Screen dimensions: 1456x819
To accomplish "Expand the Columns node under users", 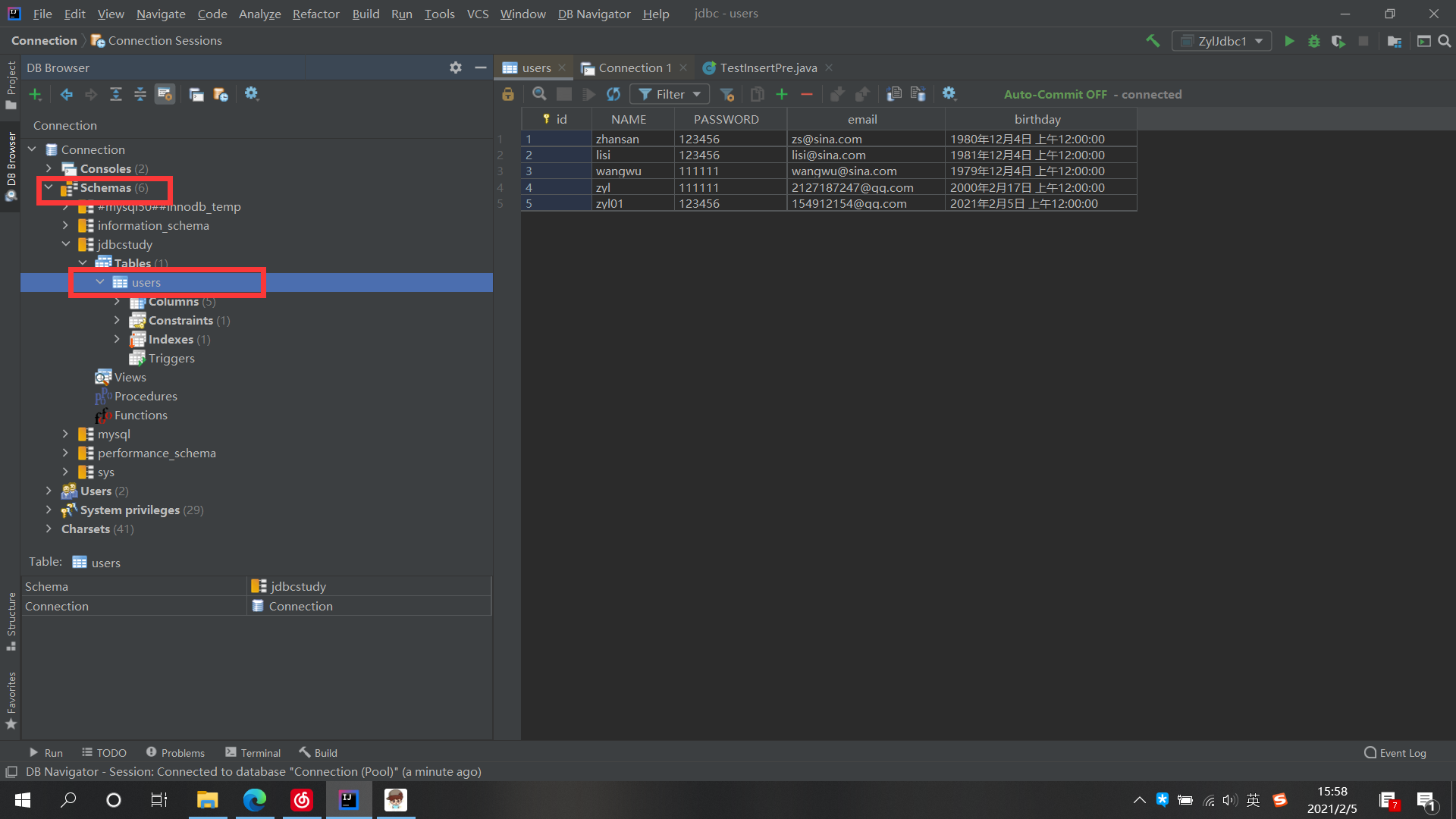I will coord(118,301).
